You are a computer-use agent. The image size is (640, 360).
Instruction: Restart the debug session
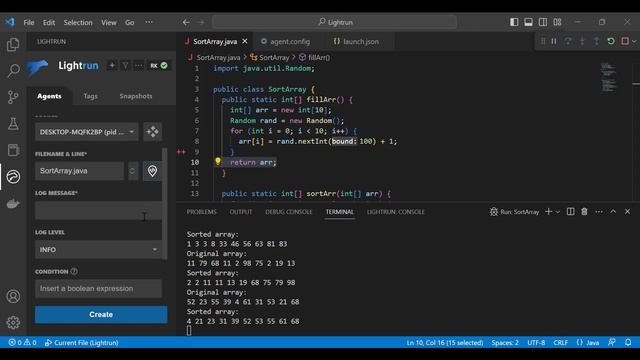click(611, 41)
